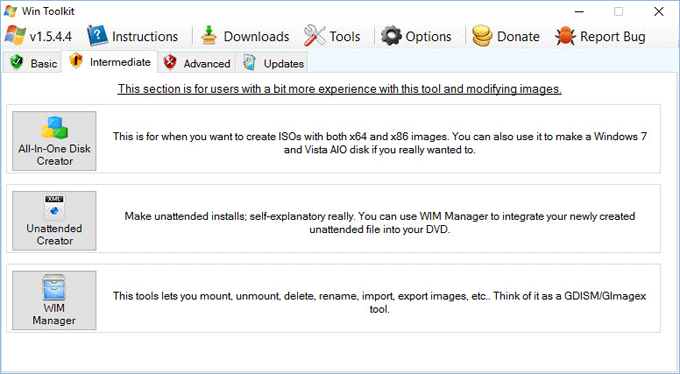Open the Instructions help book icon
This screenshot has width=680, height=374.
pyautogui.click(x=97, y=36)
